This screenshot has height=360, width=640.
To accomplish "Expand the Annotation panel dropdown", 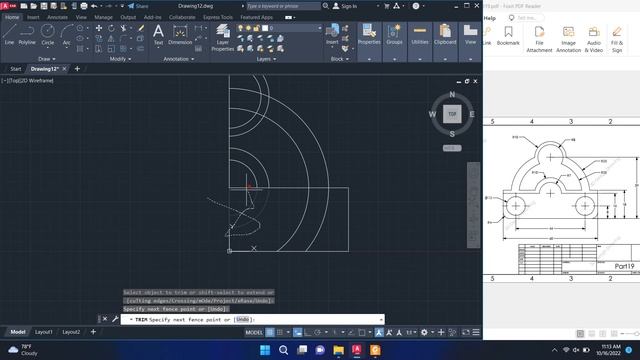I will pos(179,59).
